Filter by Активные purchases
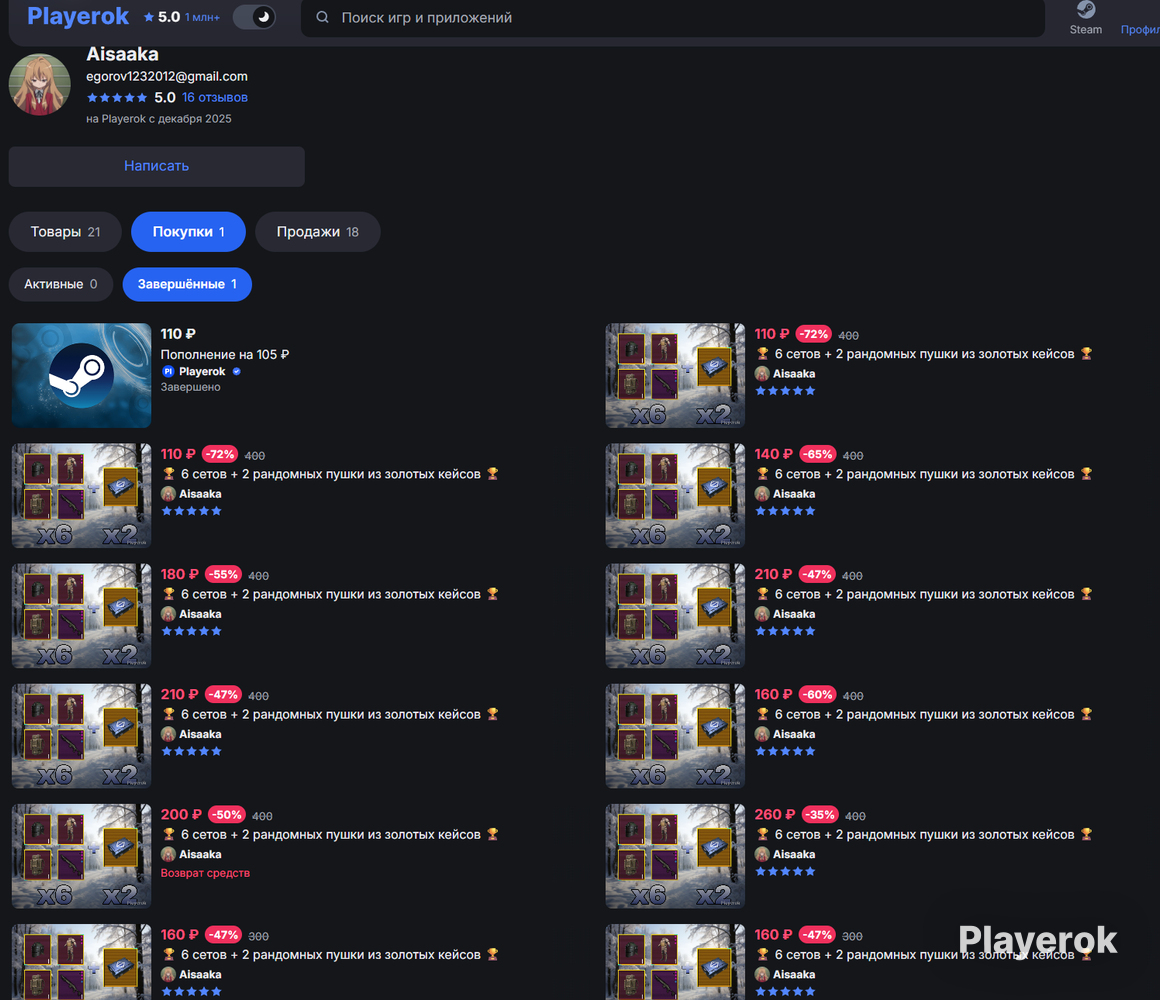This screenshot has width=1160, height=1000. tap(61, 284)
